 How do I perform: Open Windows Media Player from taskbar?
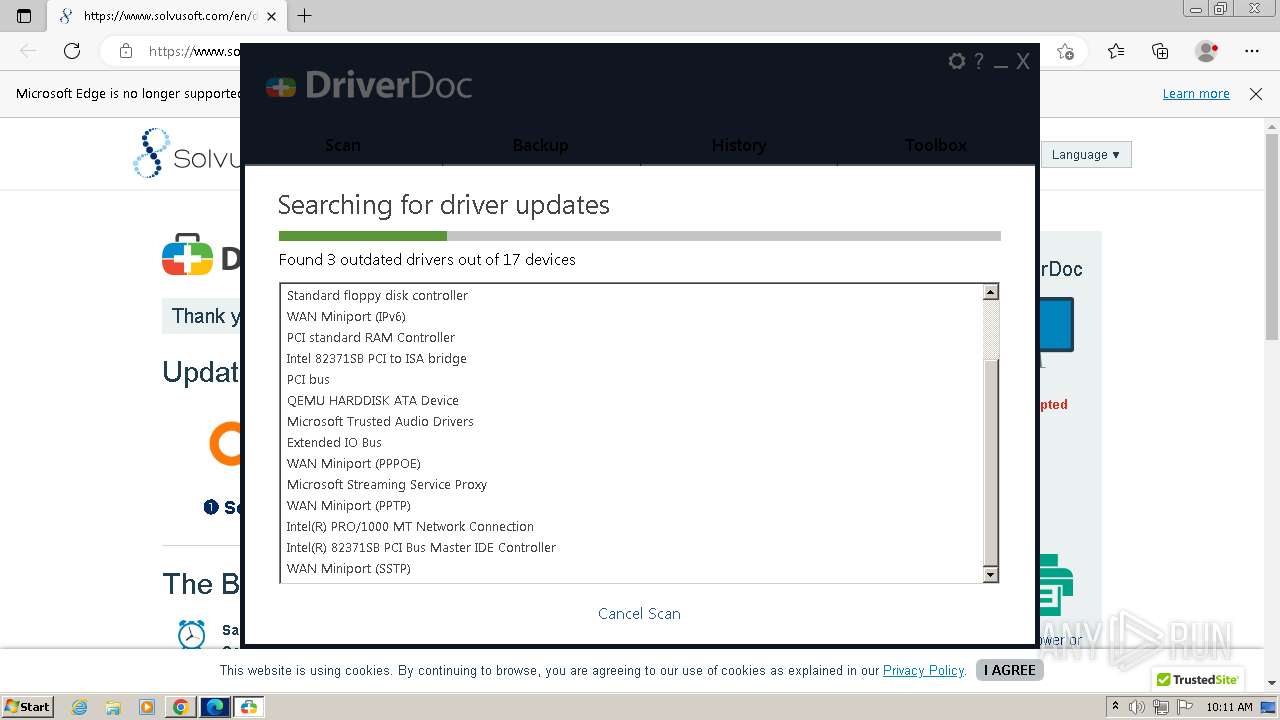click(x=147, y=707)
